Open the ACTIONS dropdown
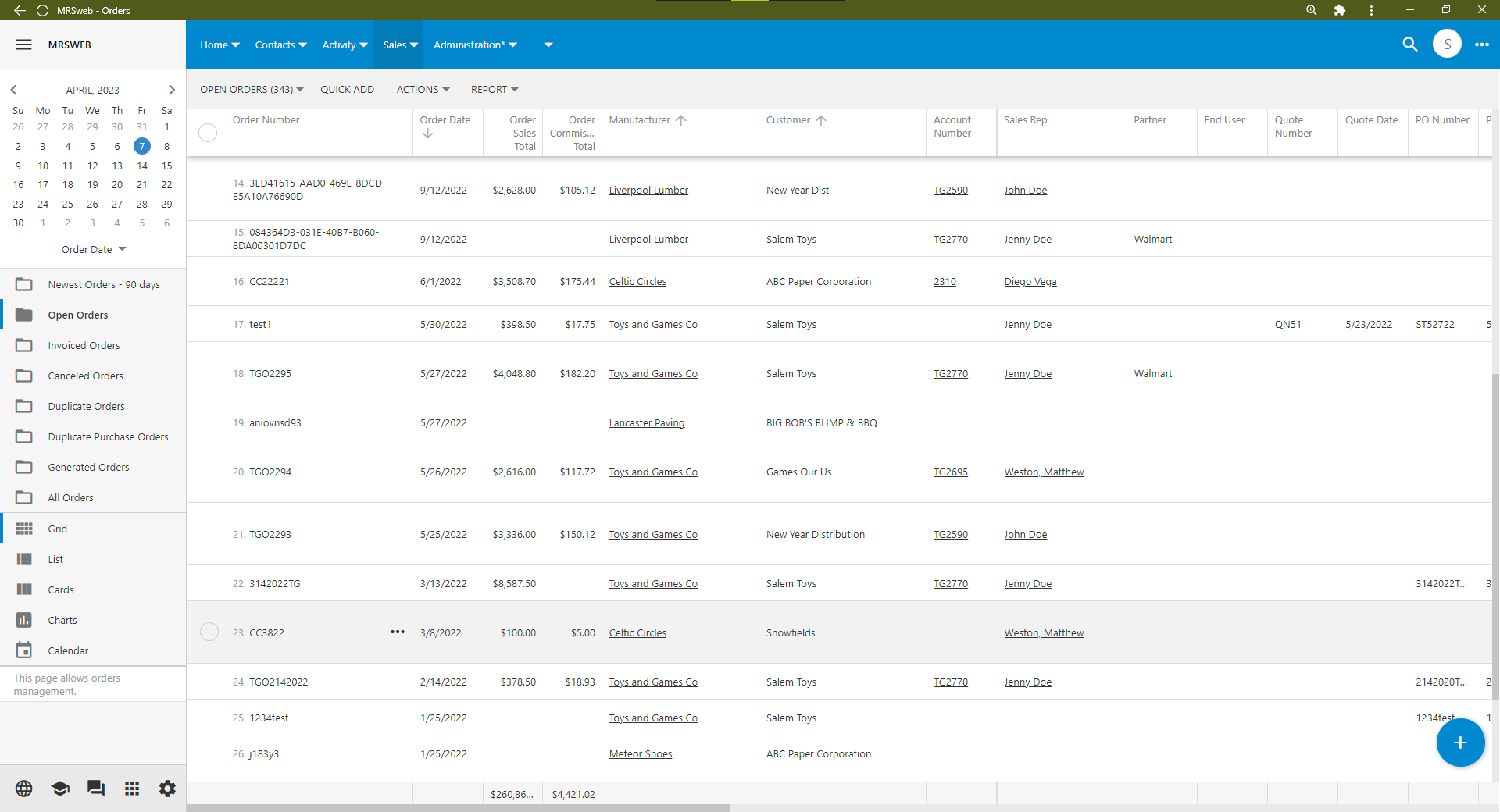 coord(422,89)
